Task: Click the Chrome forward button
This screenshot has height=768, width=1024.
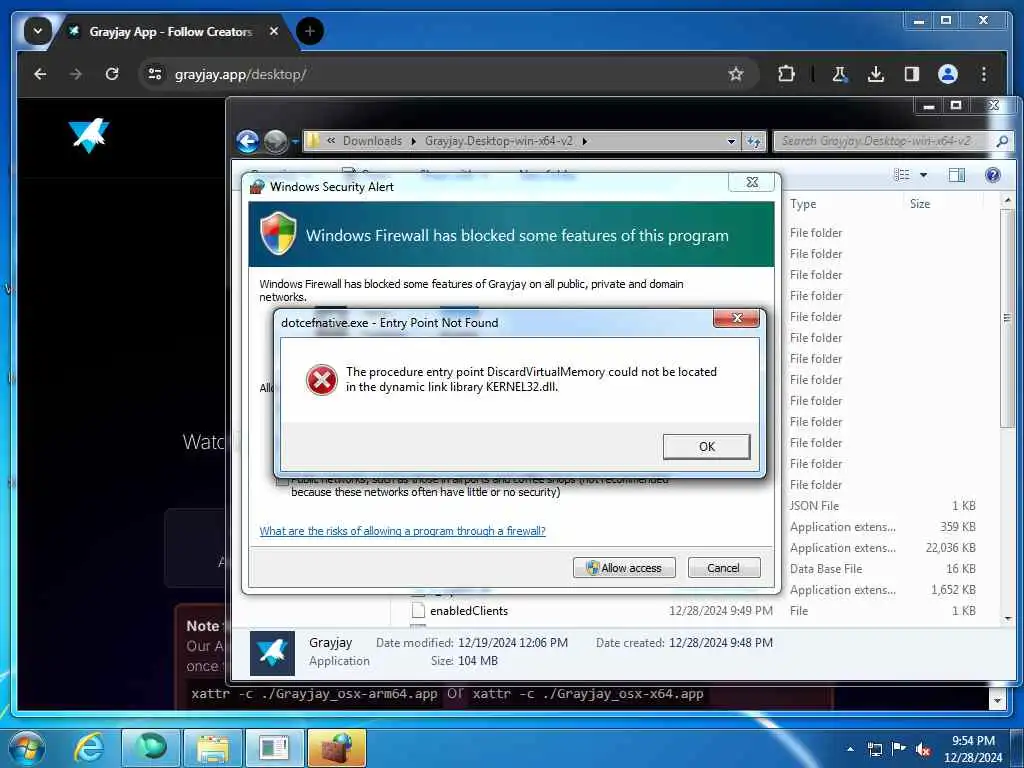Action: tap(76, 74)
